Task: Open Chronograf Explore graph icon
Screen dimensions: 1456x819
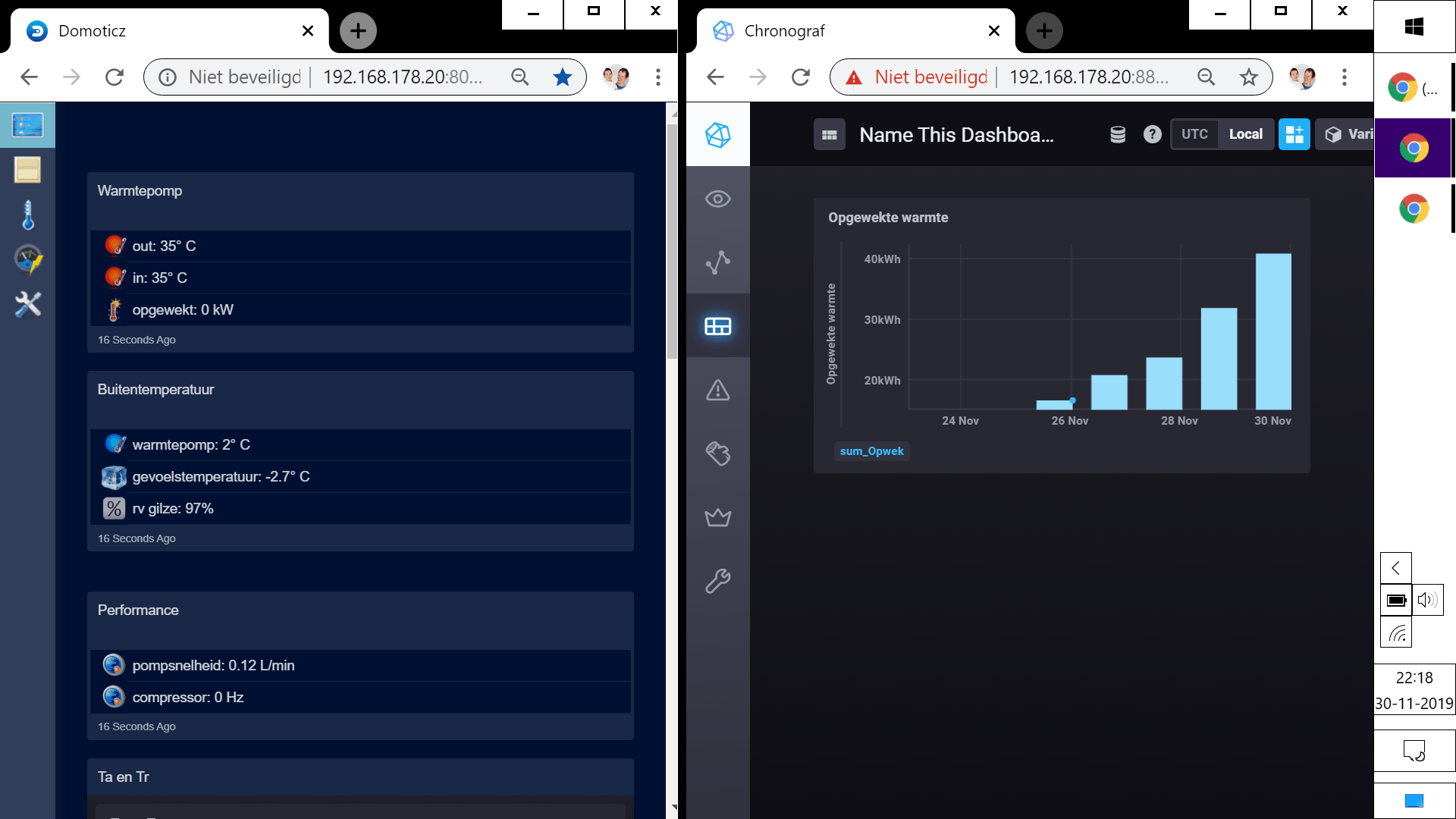Action: coord(717,262)
